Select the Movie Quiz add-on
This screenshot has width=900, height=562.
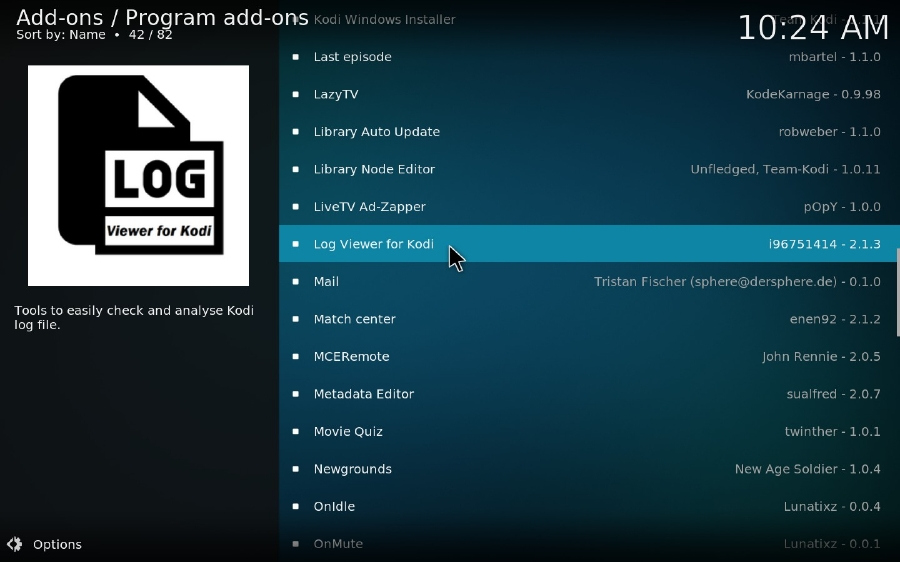[x=589, y=431]
